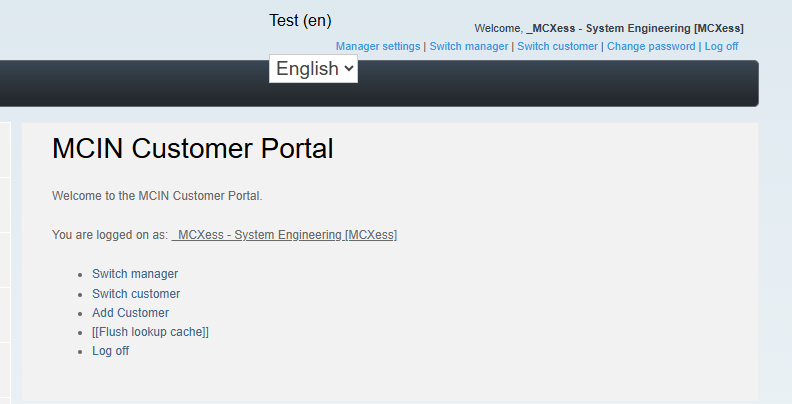Click the Flush lookup cache link
Image resolution: width=792 pixels, height=404 pixels.
click(x=150, y=332)
